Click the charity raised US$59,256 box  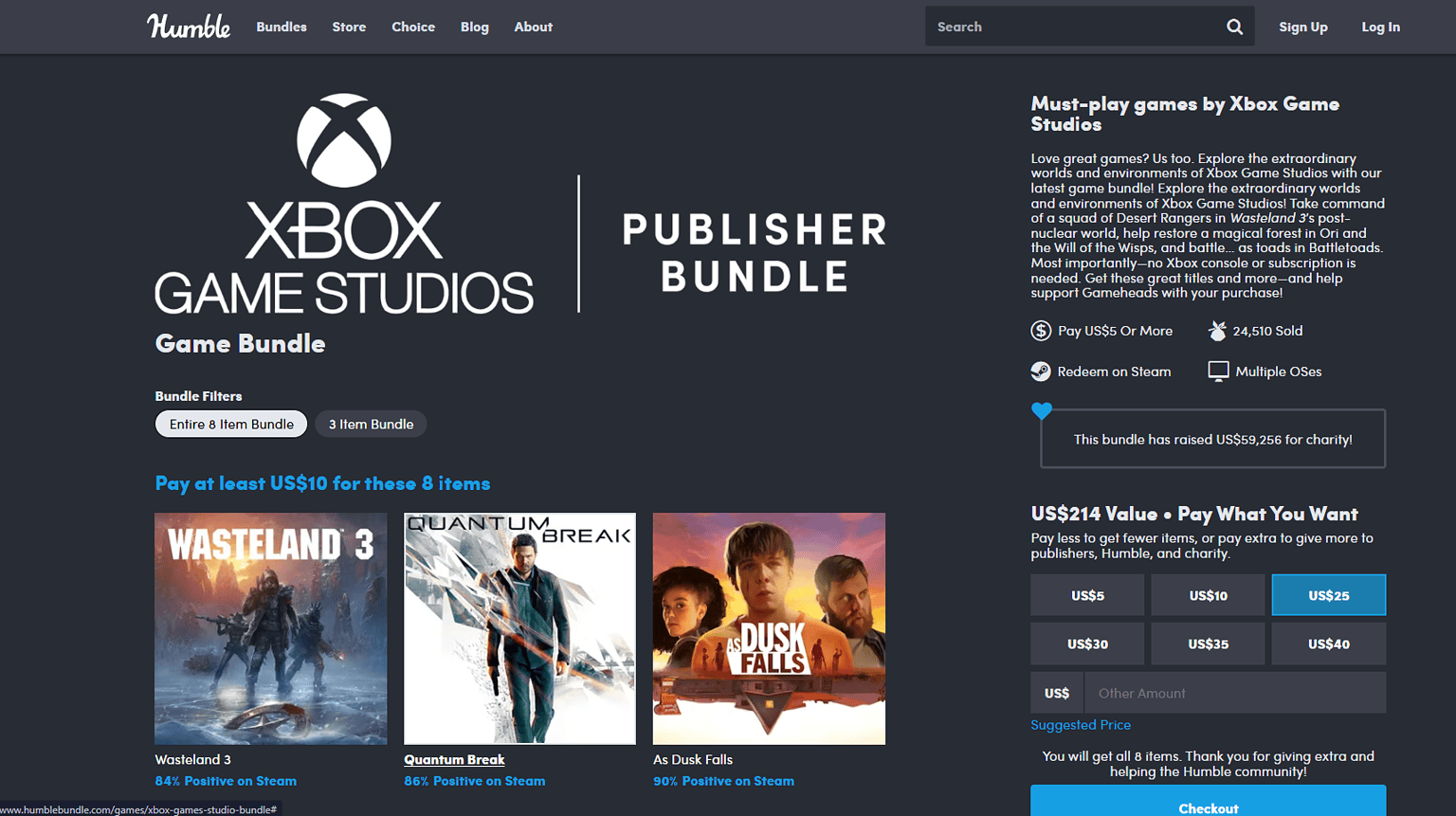click(1212, 439)
